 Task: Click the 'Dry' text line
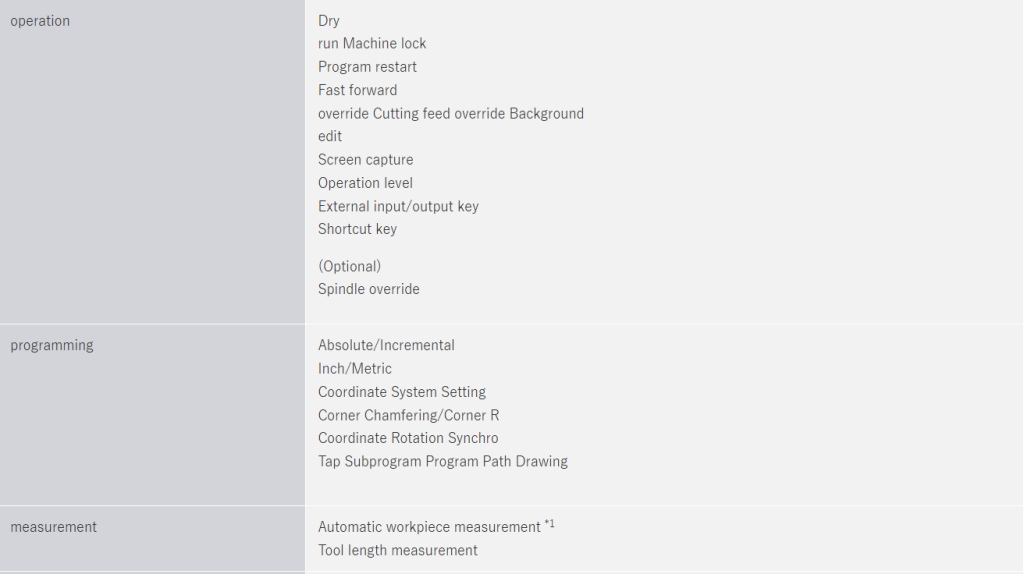329,21
